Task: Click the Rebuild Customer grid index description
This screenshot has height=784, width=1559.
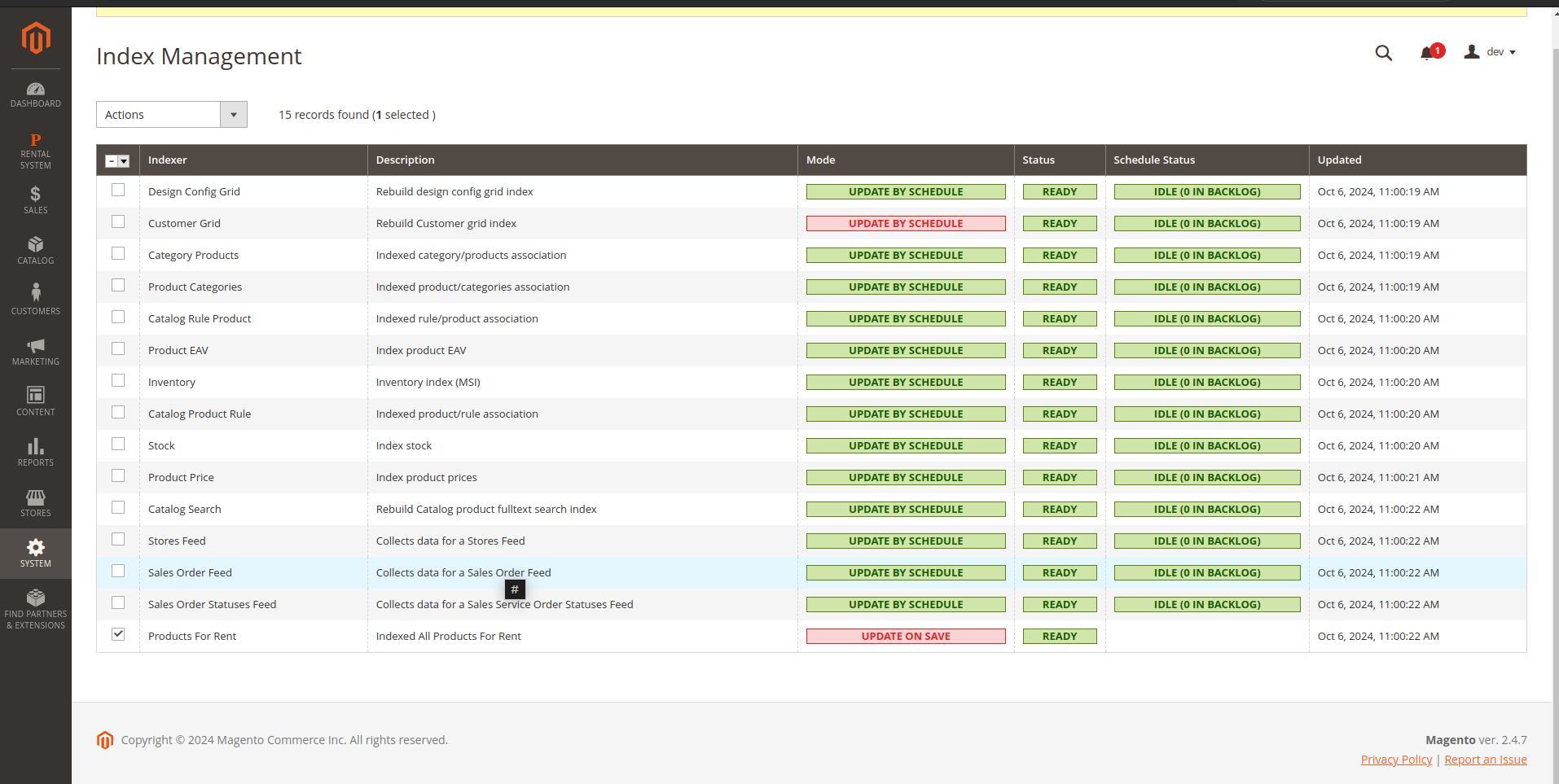Action: (x=446, y=224)
